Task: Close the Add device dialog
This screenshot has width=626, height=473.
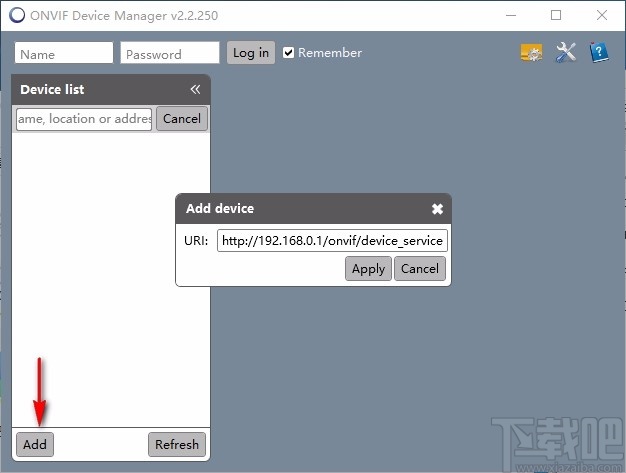Action: tap(437, 209)
